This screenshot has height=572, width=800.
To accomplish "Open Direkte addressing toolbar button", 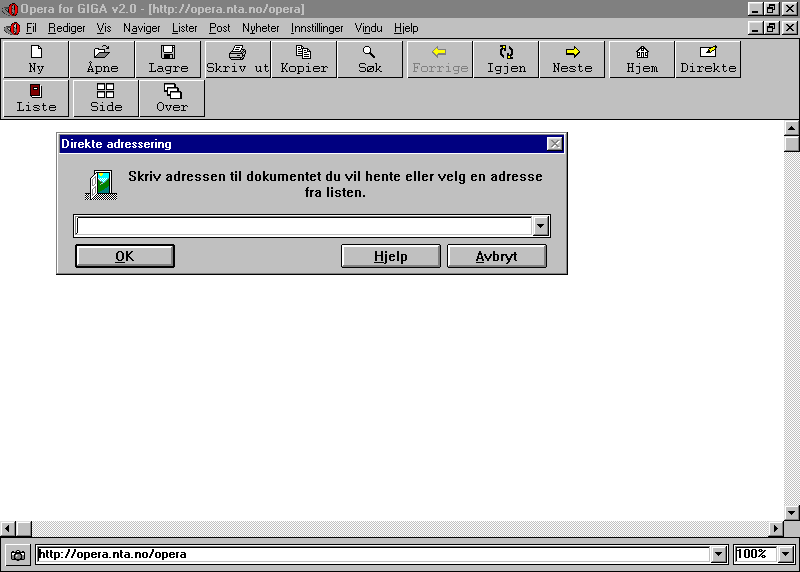I will pos(708,60).
